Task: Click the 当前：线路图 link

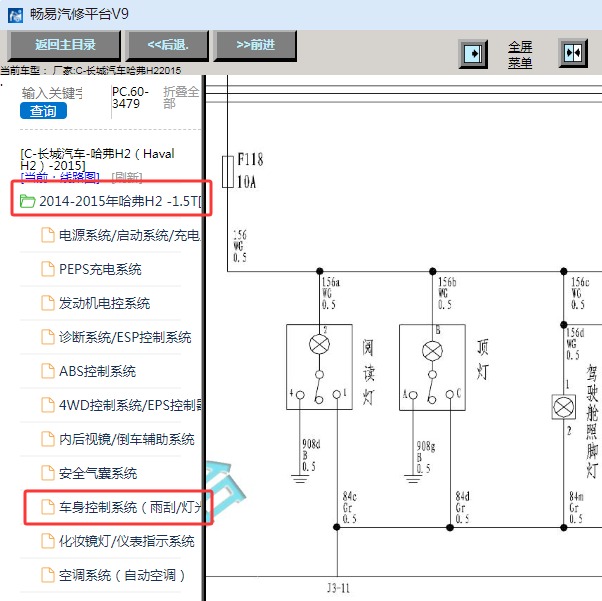Action: pyautogui.click(x=60, y=177)
